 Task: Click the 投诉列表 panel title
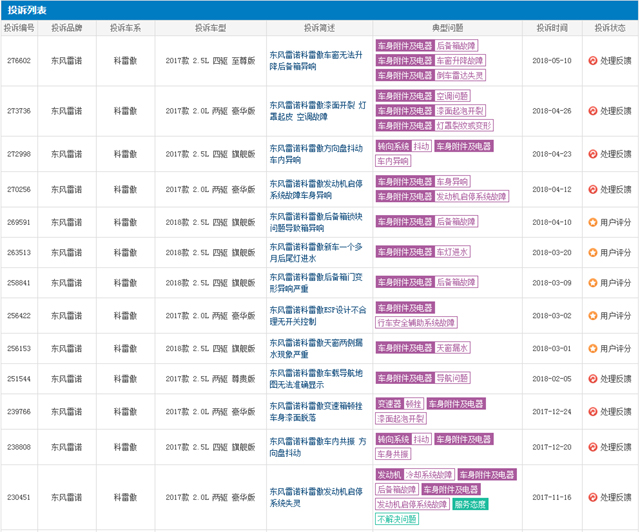pyautogui.click(x=27, y=10)
